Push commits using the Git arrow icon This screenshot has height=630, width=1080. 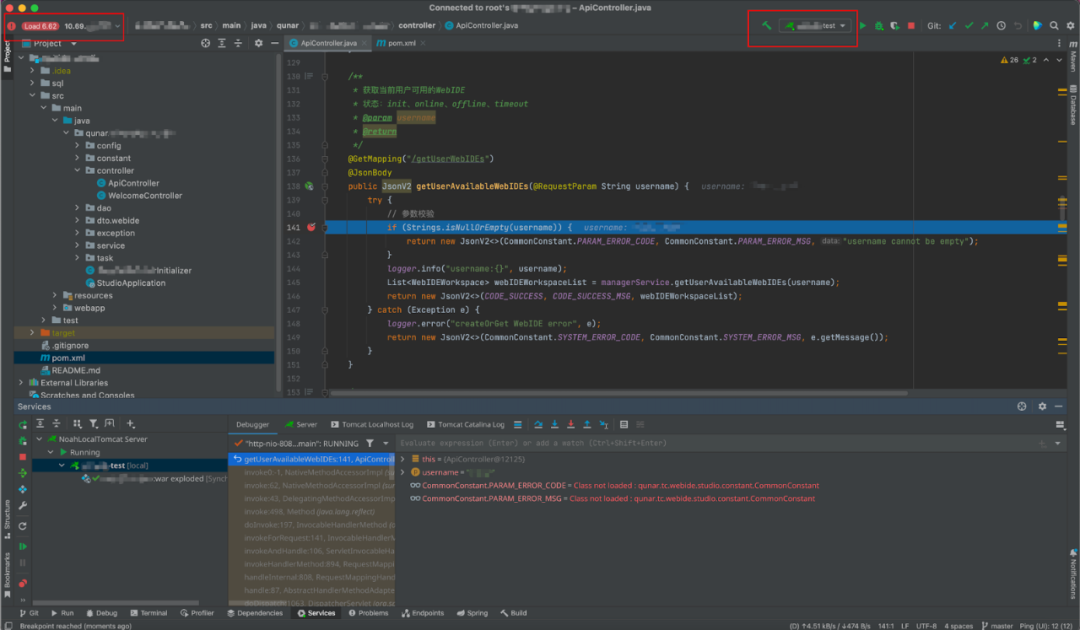[x=985, y=25]
